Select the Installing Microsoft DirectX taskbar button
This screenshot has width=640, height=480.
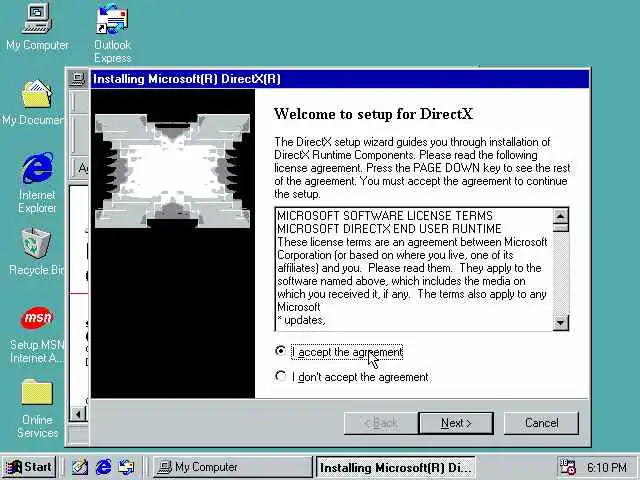[x=395, y=467]
